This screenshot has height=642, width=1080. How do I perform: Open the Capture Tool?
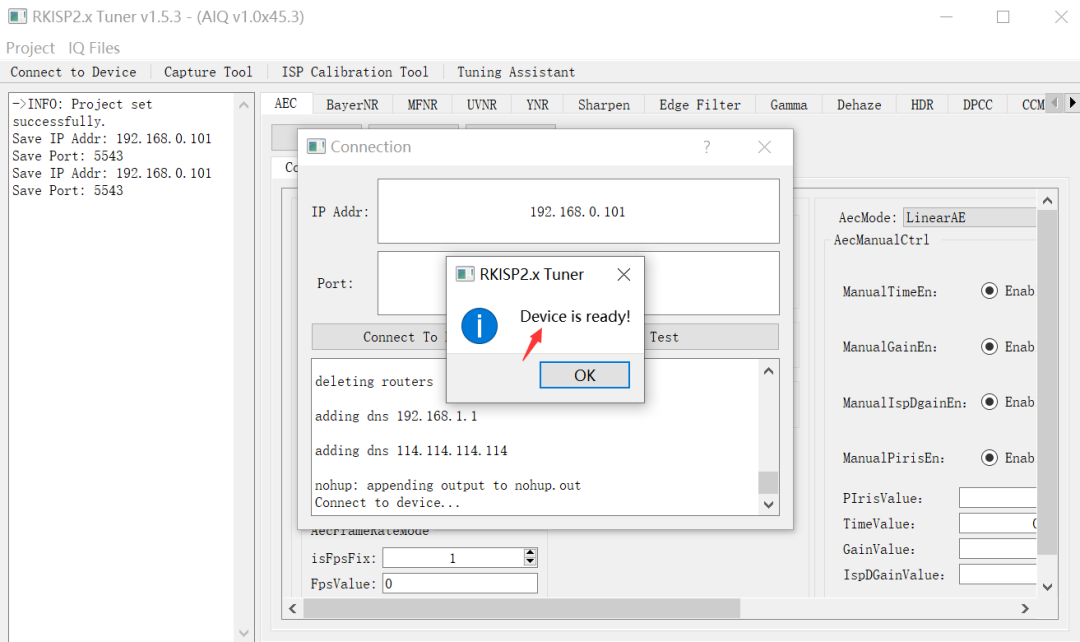point(208,72)
